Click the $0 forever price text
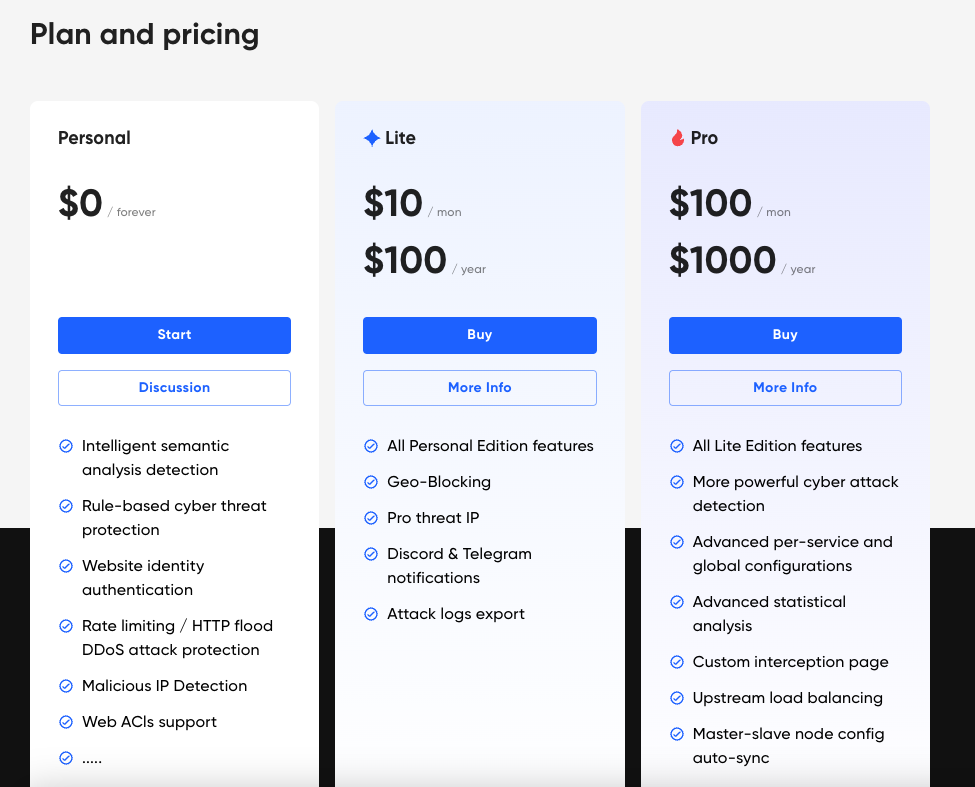This screenshot has width=975, height=787. click(x=81, y=204)
